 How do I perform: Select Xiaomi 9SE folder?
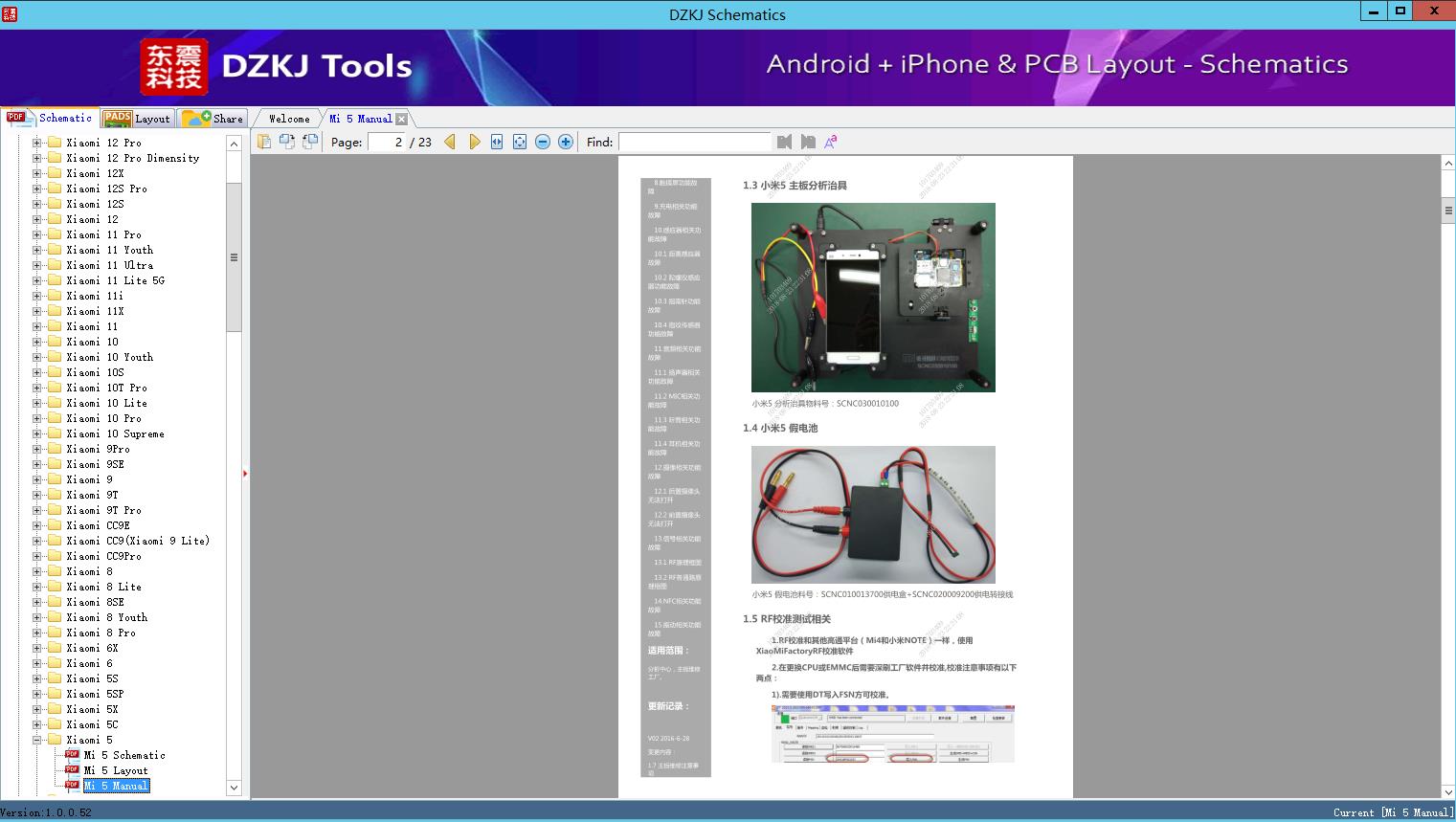[95, 464]
